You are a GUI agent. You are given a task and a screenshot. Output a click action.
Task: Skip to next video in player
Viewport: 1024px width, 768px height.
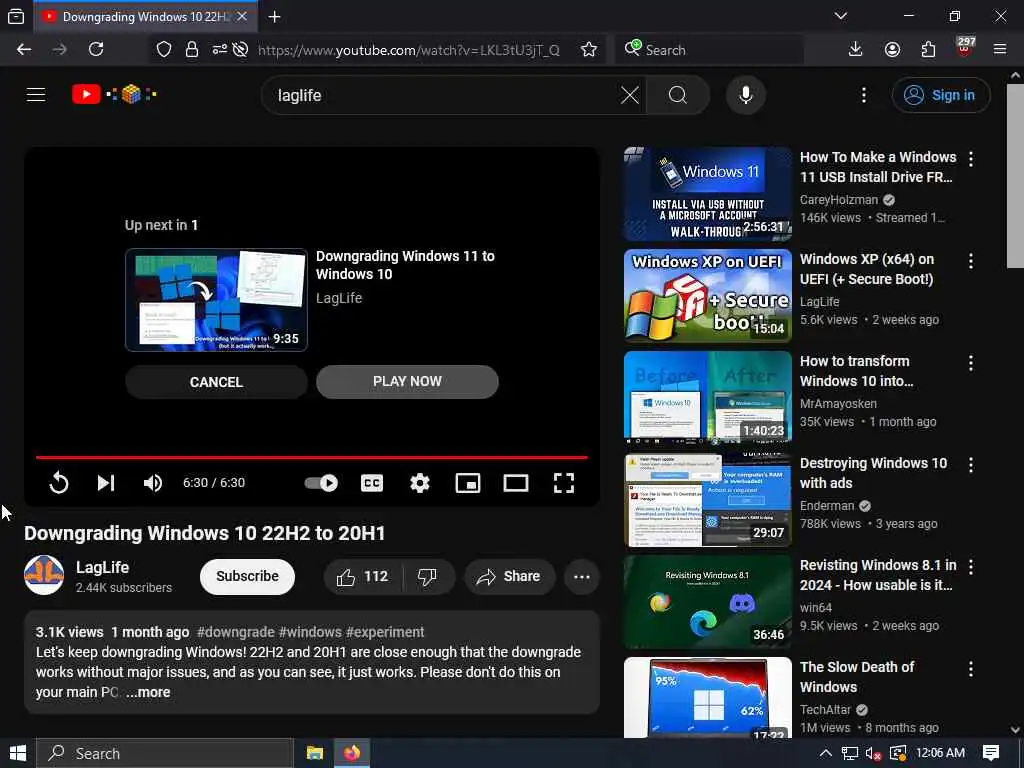106,483
